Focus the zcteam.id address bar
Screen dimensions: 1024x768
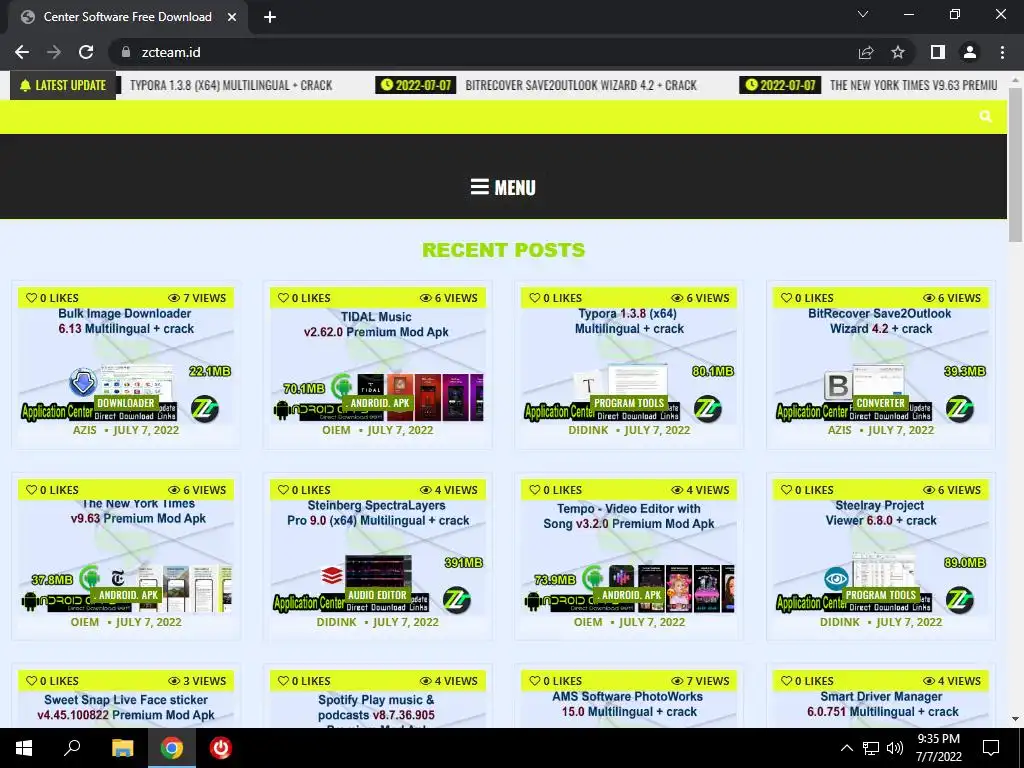coord(483,52)
